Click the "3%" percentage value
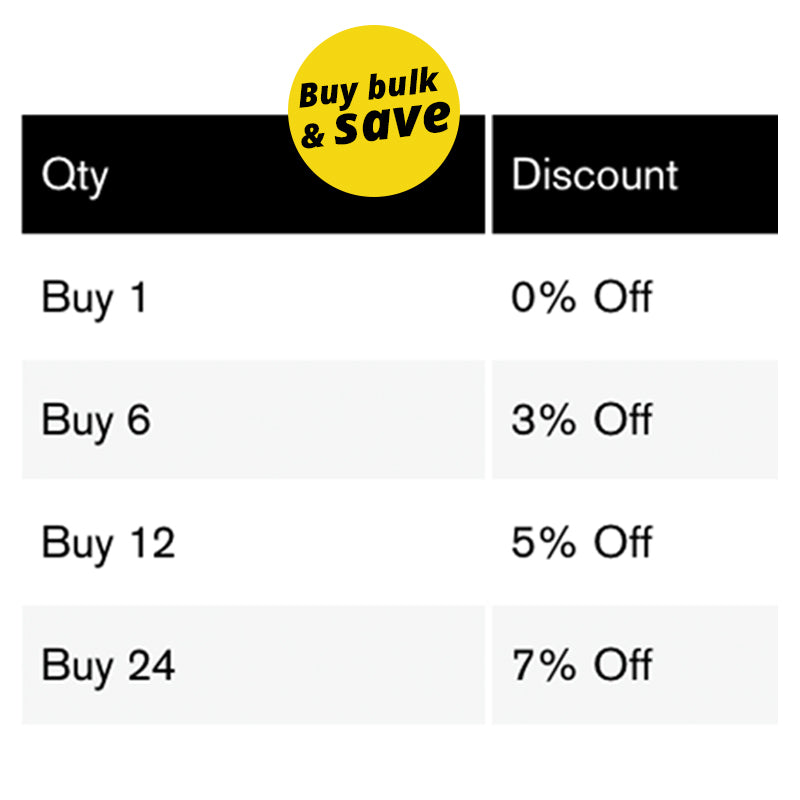This screenshot has height=800, width=800. point(544,420)
